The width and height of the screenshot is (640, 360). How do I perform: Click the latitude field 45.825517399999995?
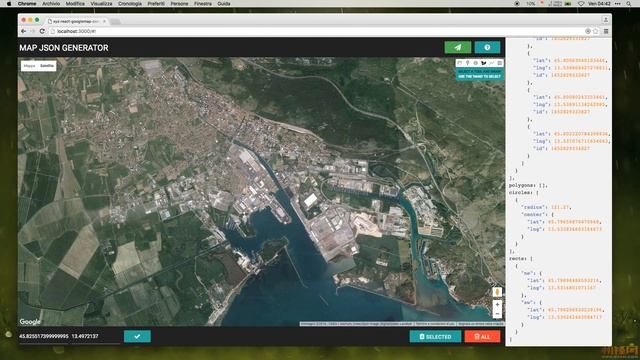tap(44, 336)
